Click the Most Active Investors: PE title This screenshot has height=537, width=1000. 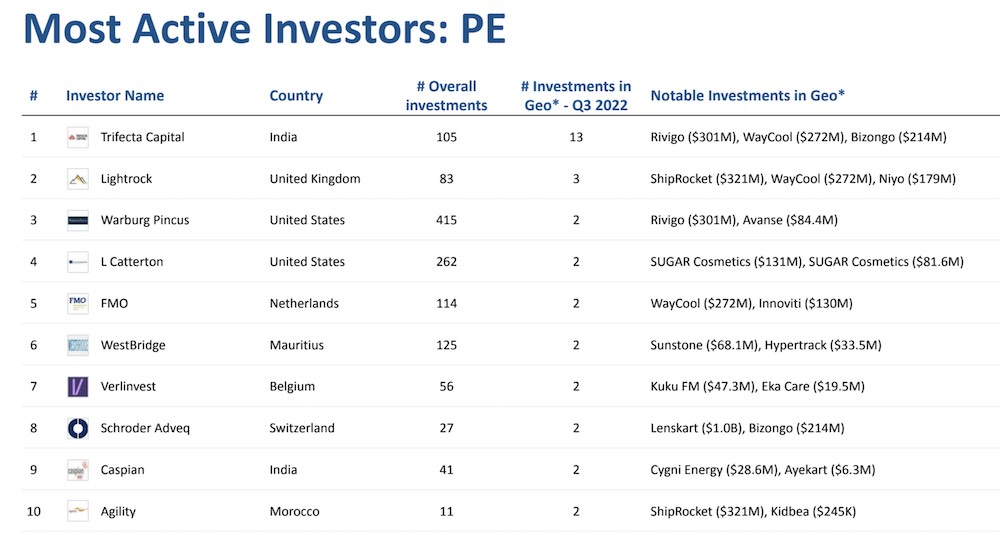pyautogui.click(x=264, y=30)
